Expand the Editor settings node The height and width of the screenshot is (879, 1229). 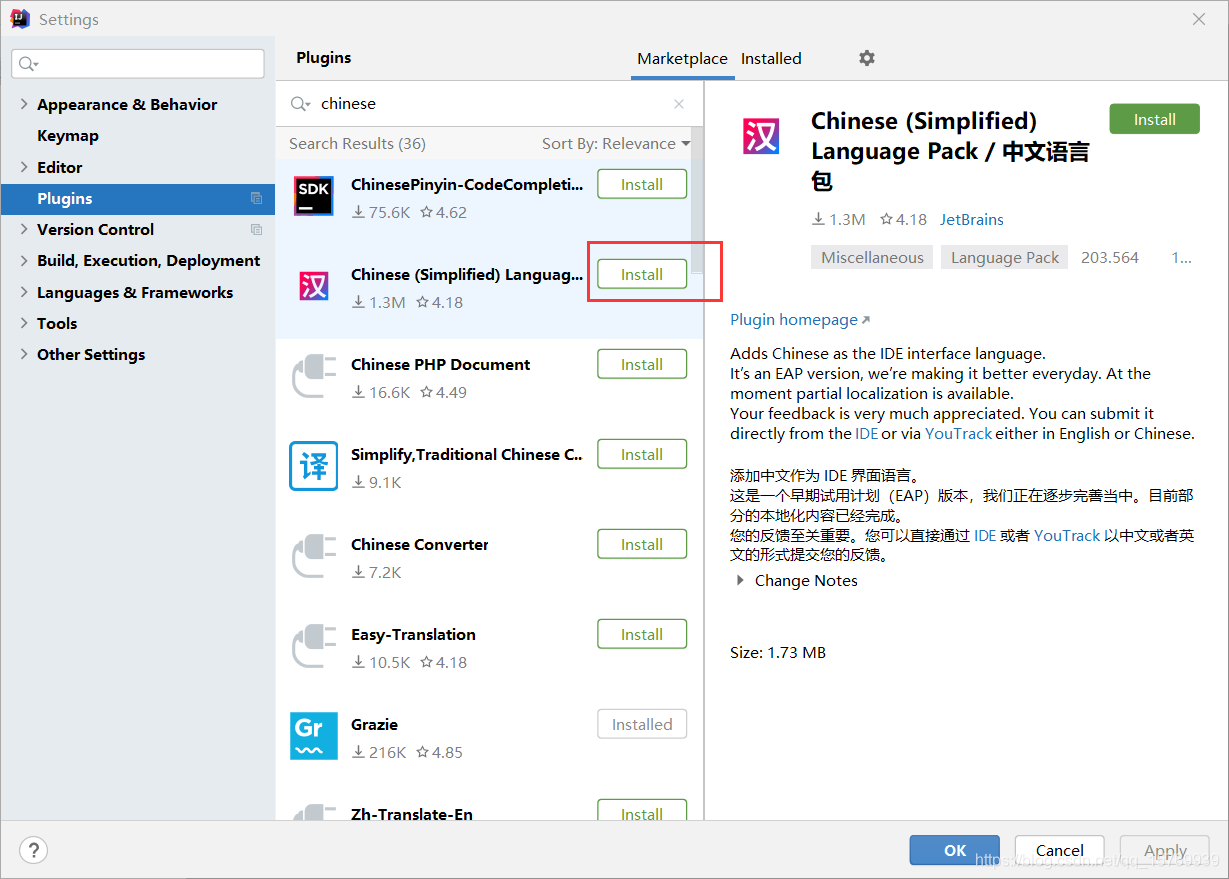(24, 167)
